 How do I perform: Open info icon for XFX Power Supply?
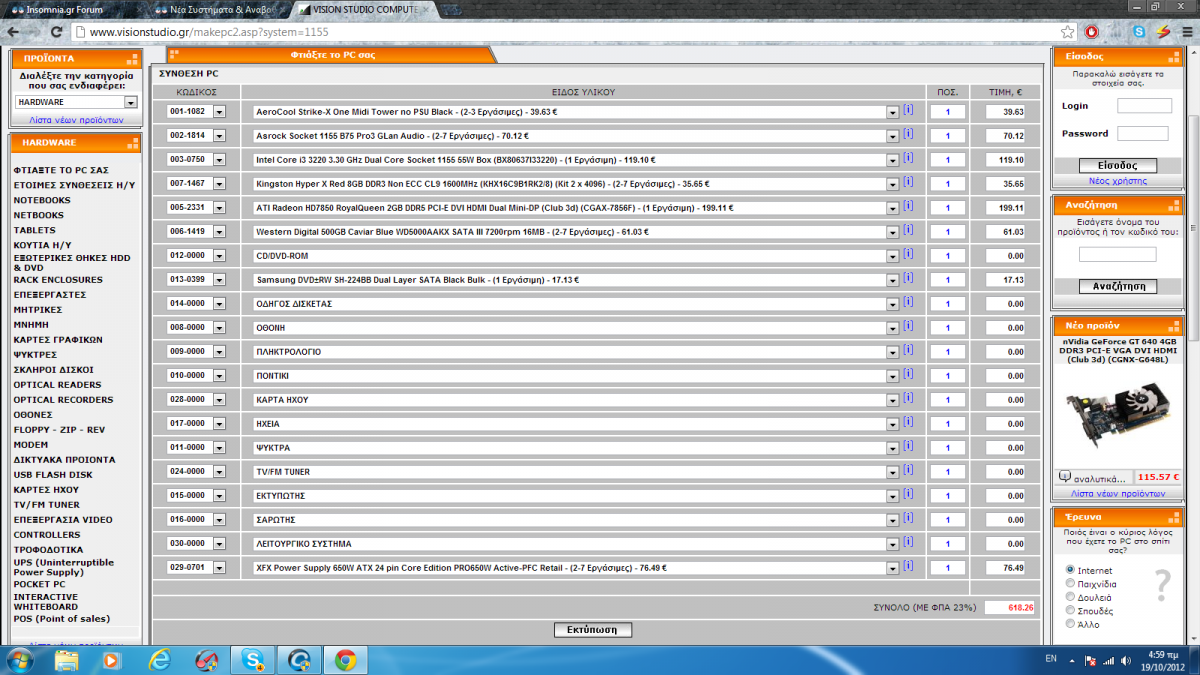click(x=908, y=565)
